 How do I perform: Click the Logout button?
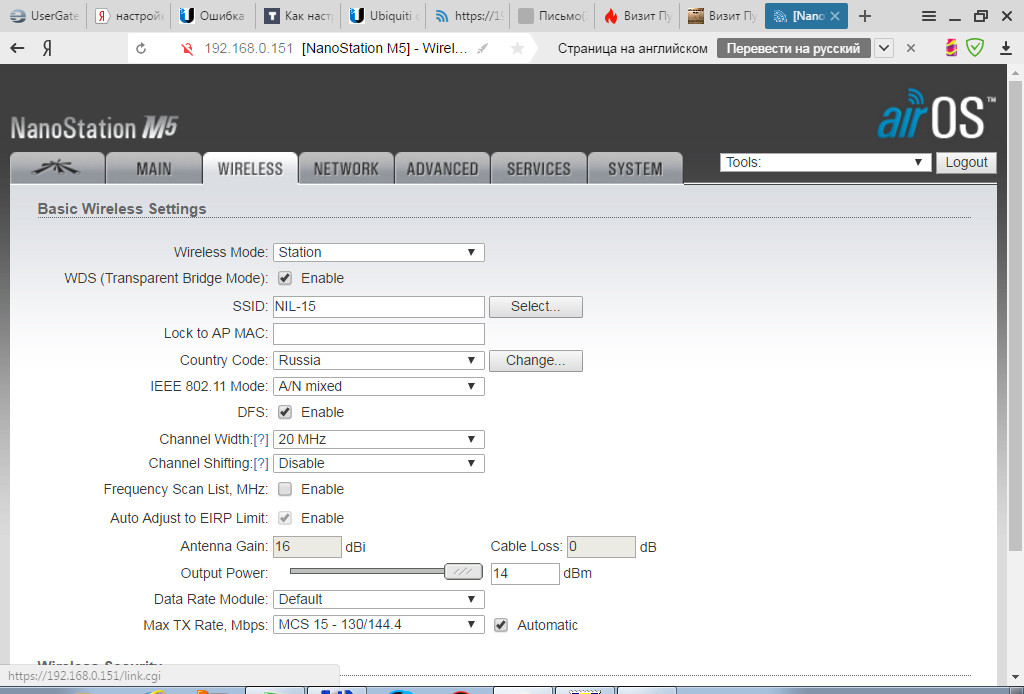pyautogui.click(x=966, y=162)
